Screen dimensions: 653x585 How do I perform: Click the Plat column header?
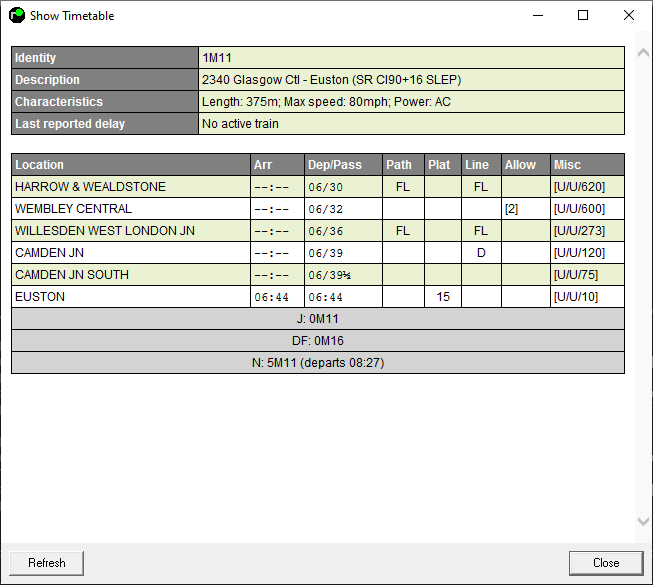[x=443, y=165]
